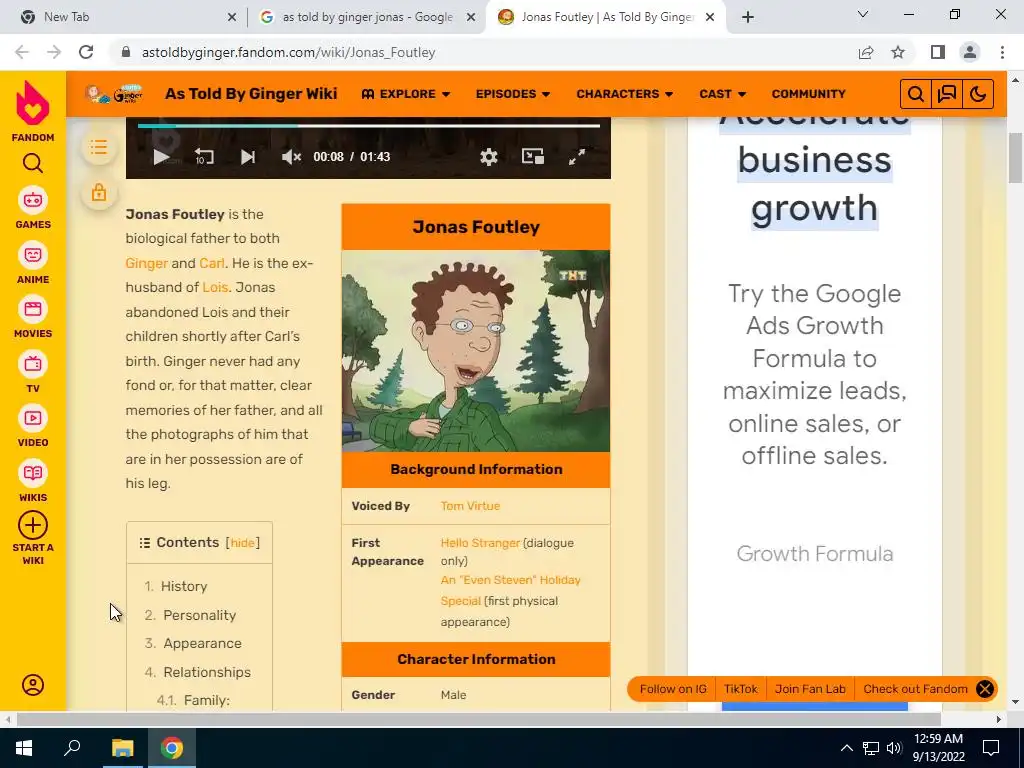Open a new browser tab
The image size is (1024, 768).
(748, 17)
